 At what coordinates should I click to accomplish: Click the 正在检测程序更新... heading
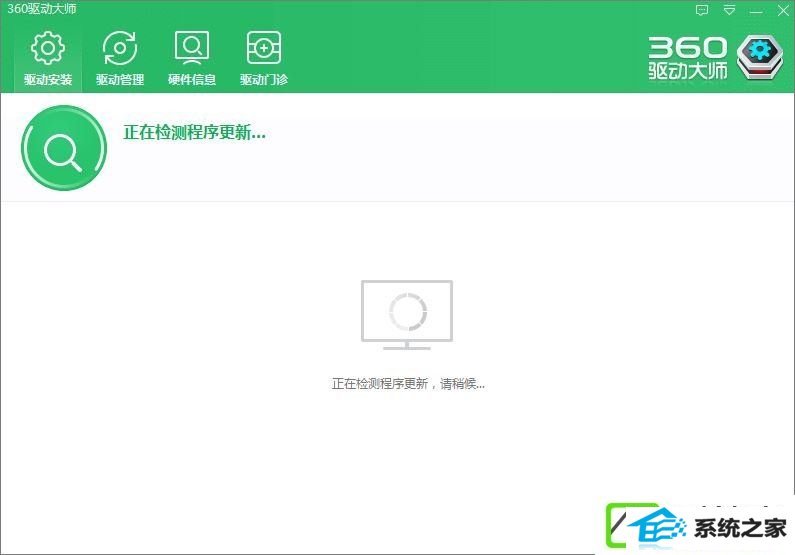click(194, 132)
